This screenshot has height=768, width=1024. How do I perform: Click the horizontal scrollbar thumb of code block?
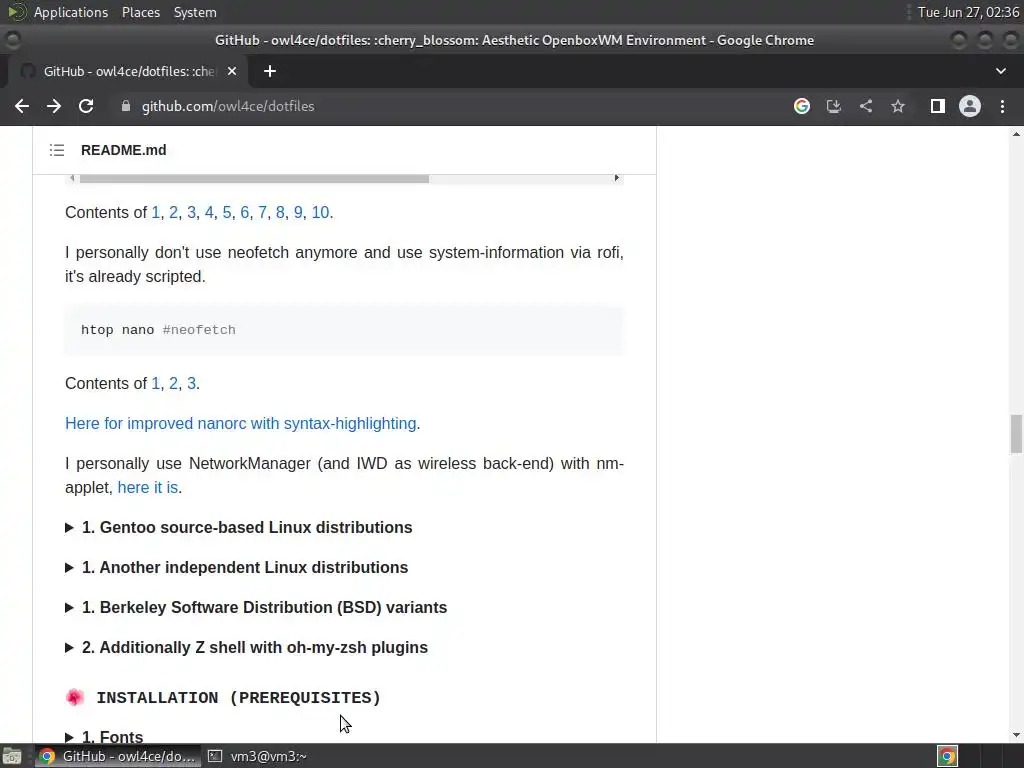point(254,179)
